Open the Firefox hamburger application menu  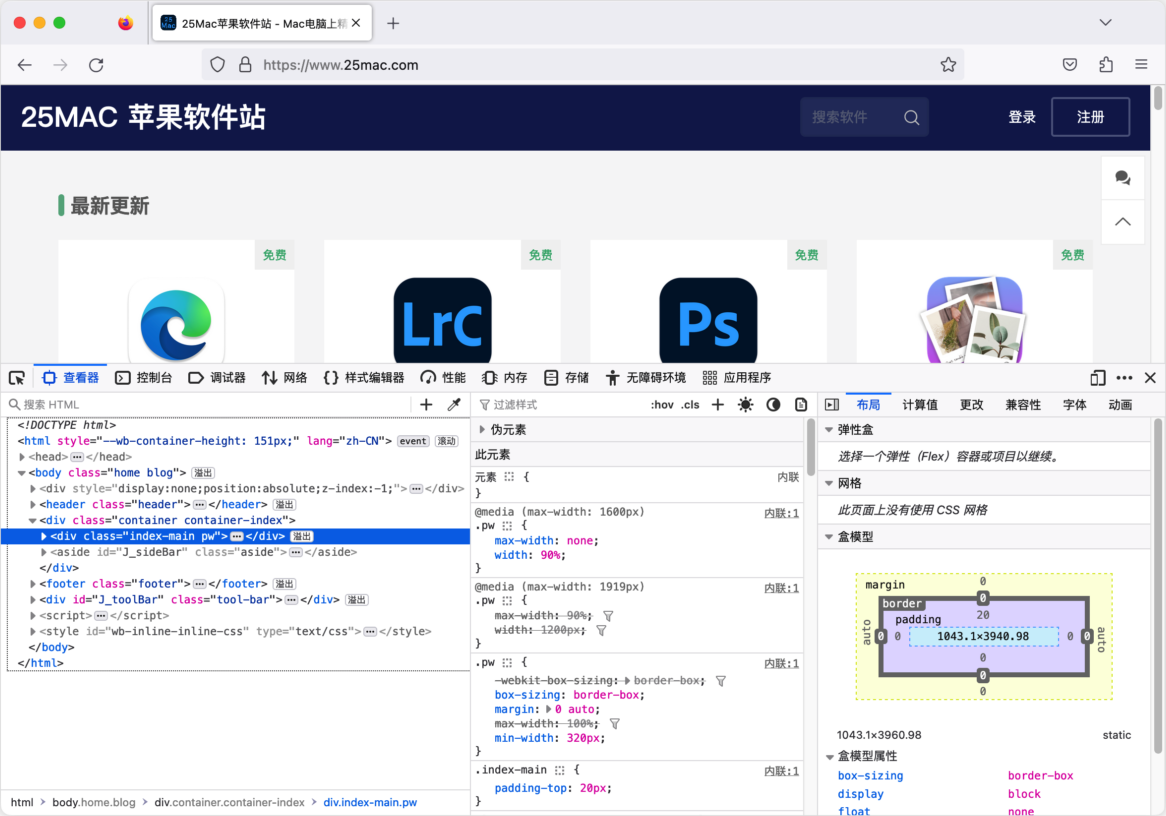[1141, 65]
